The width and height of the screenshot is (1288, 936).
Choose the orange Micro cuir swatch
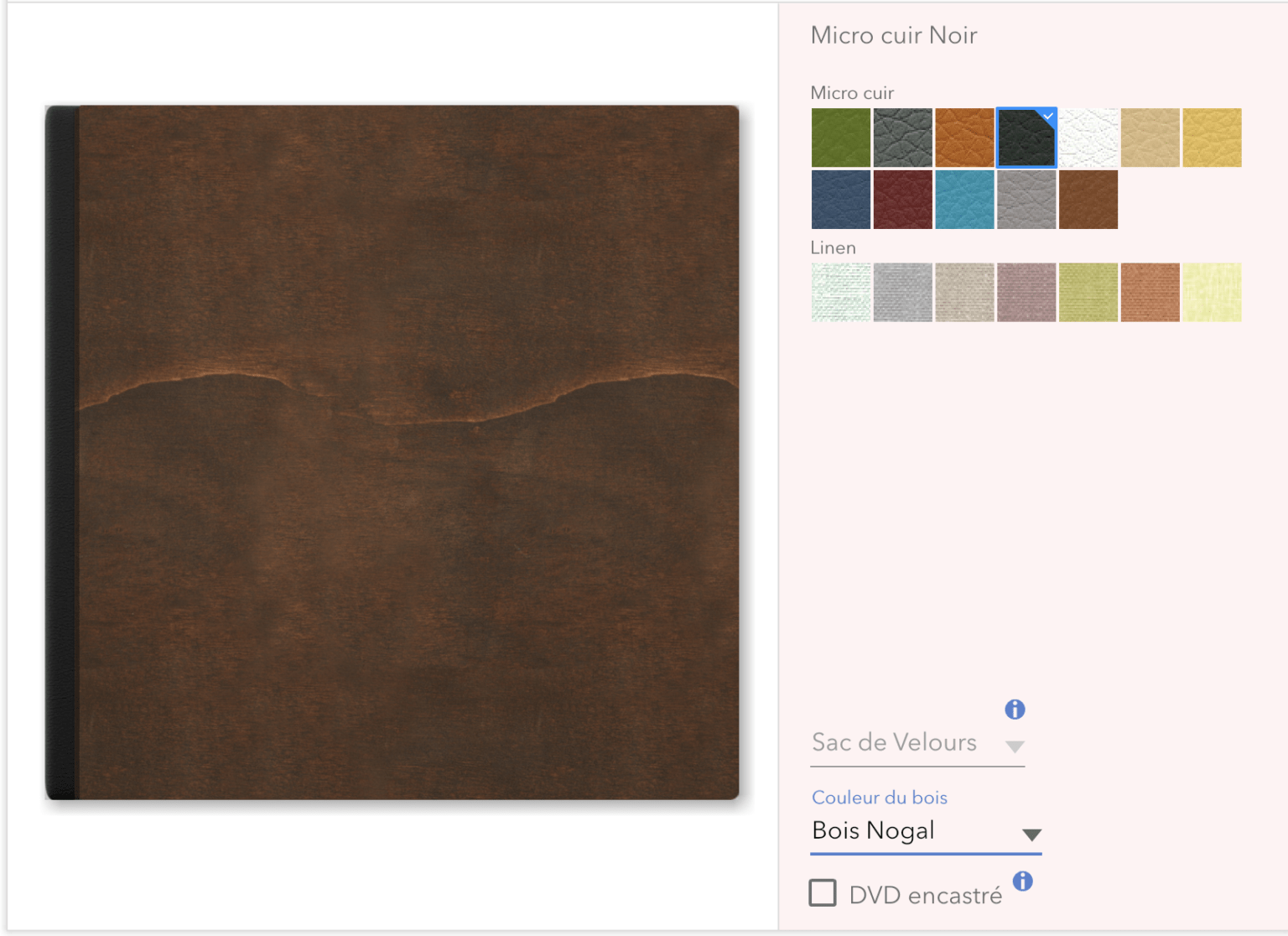pyautogui.click(x=964, y=138)
